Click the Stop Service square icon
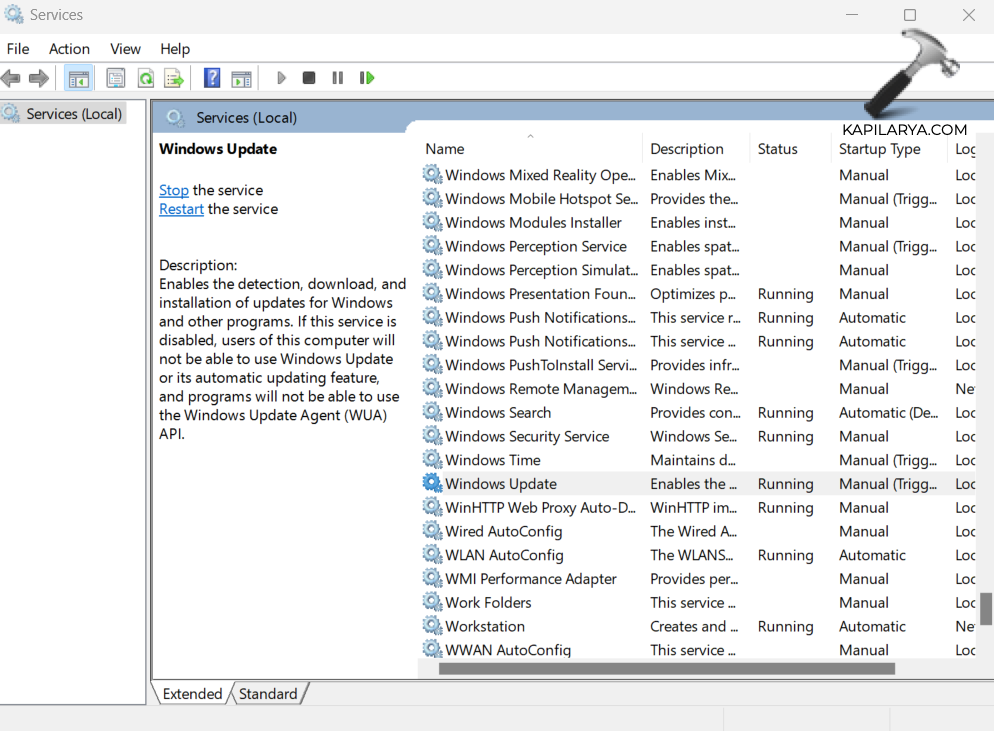This screenshot has height=731, width=994. 309,78
